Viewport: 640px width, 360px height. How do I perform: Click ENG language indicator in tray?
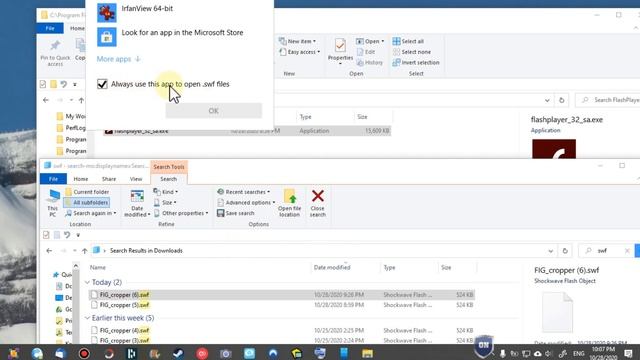click(x=578, y=353)
